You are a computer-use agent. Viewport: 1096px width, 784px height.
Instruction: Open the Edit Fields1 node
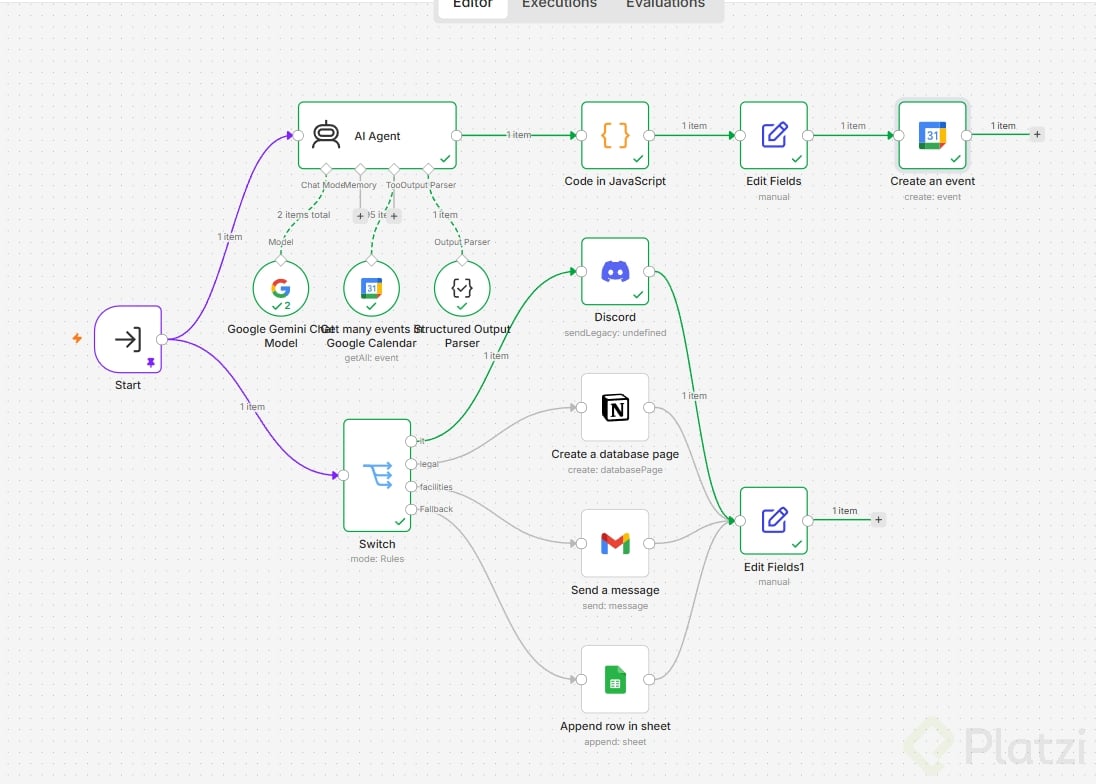point(774,521)
